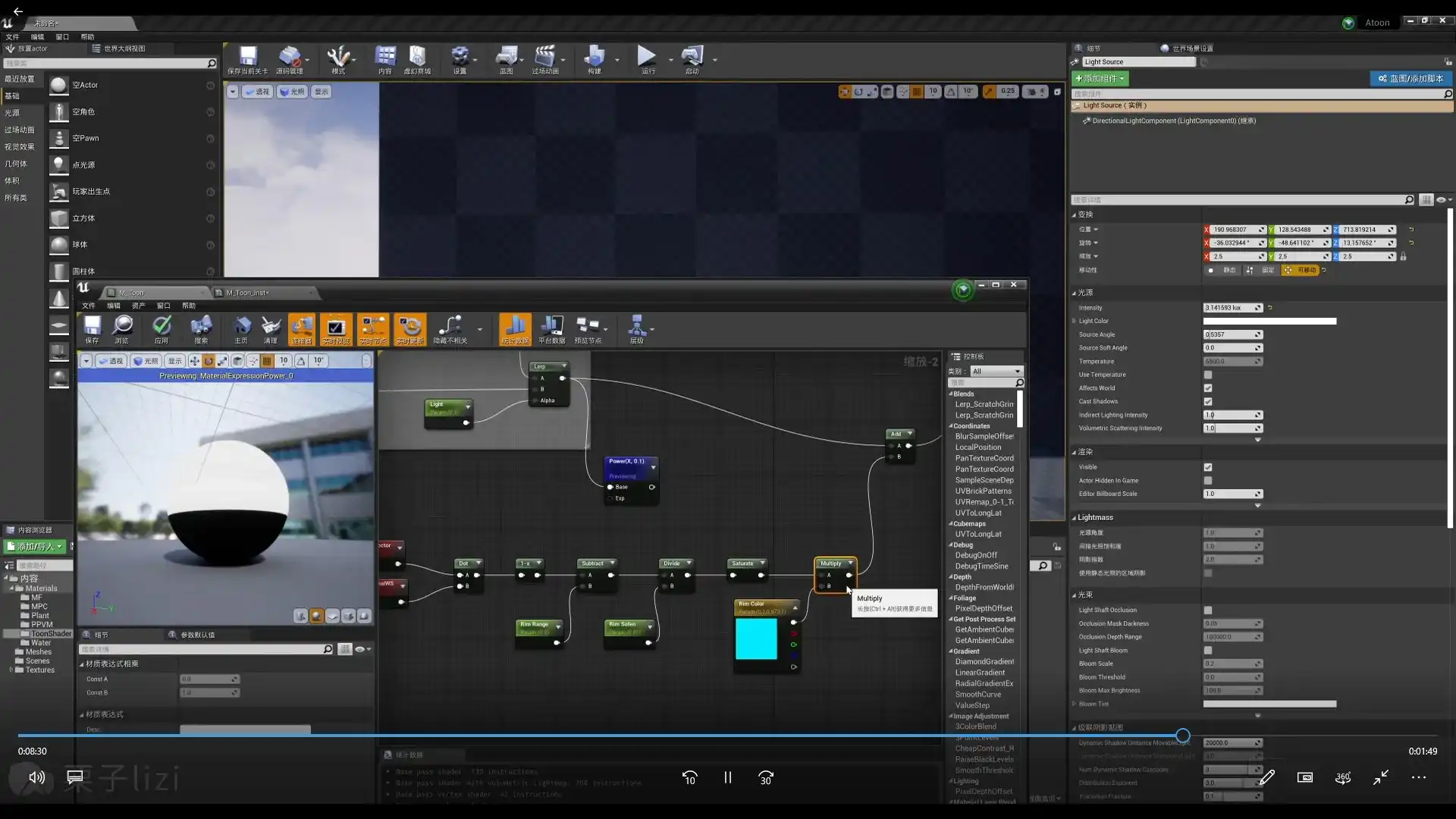This screenshot has height=819, width=1456.
Task: Open the node category filter dropdown showing All
Action: pos(996,371)
